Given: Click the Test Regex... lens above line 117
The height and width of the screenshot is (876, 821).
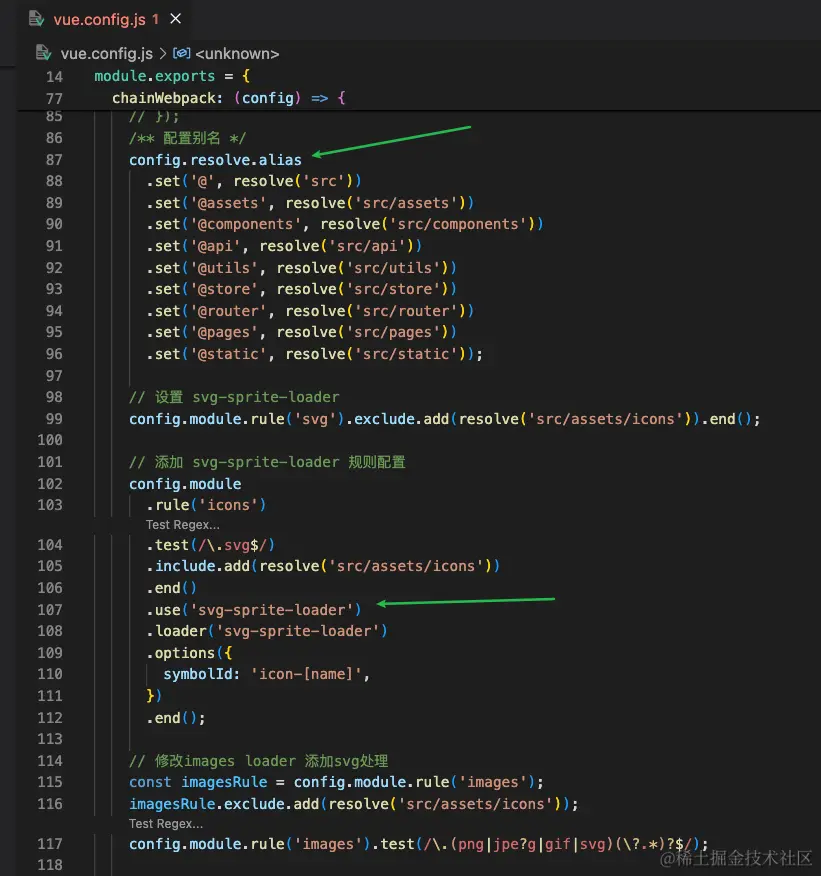Looking at the screenshot, I should coord(166,823).
